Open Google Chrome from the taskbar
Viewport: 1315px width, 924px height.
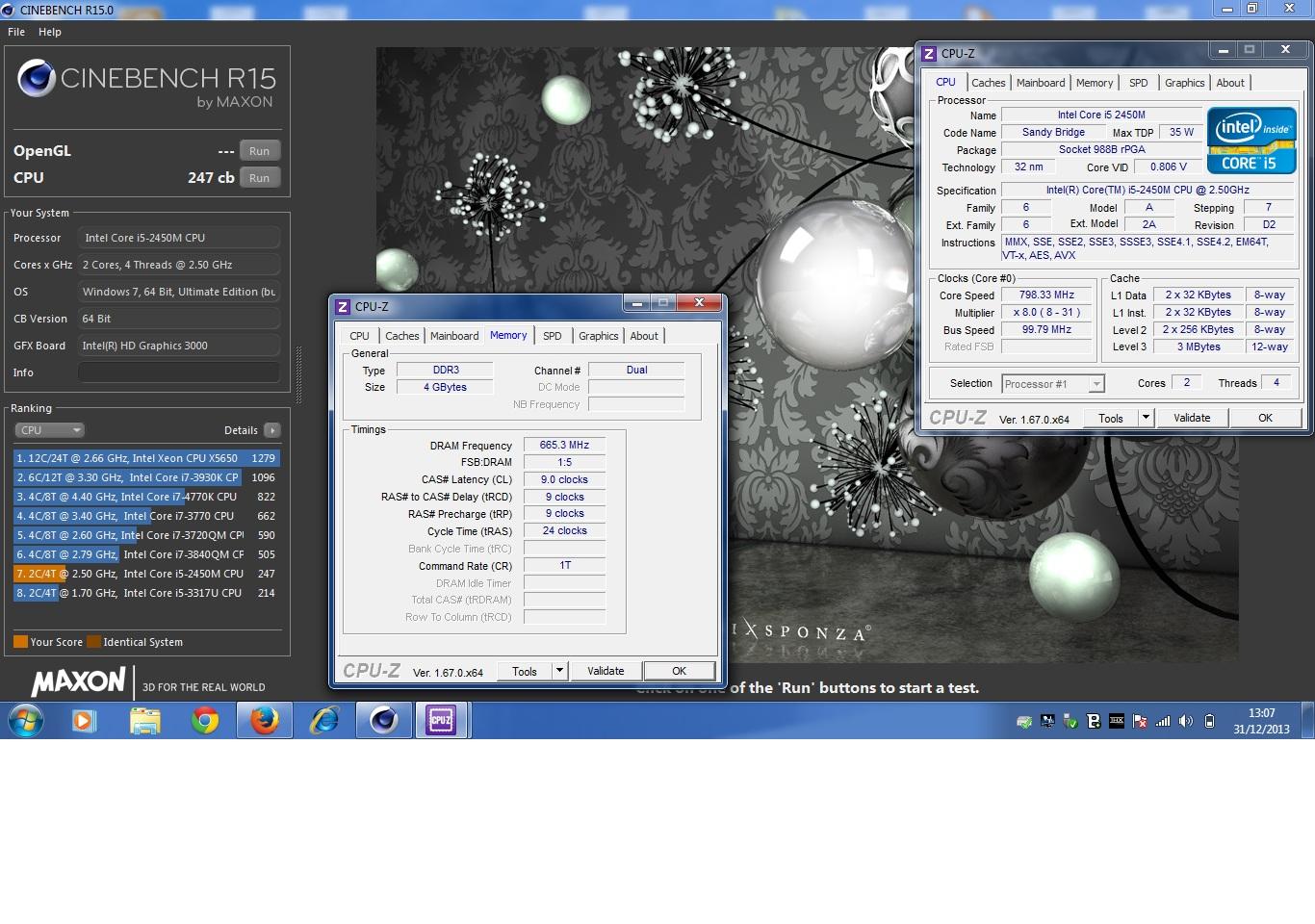coord(204,720)
